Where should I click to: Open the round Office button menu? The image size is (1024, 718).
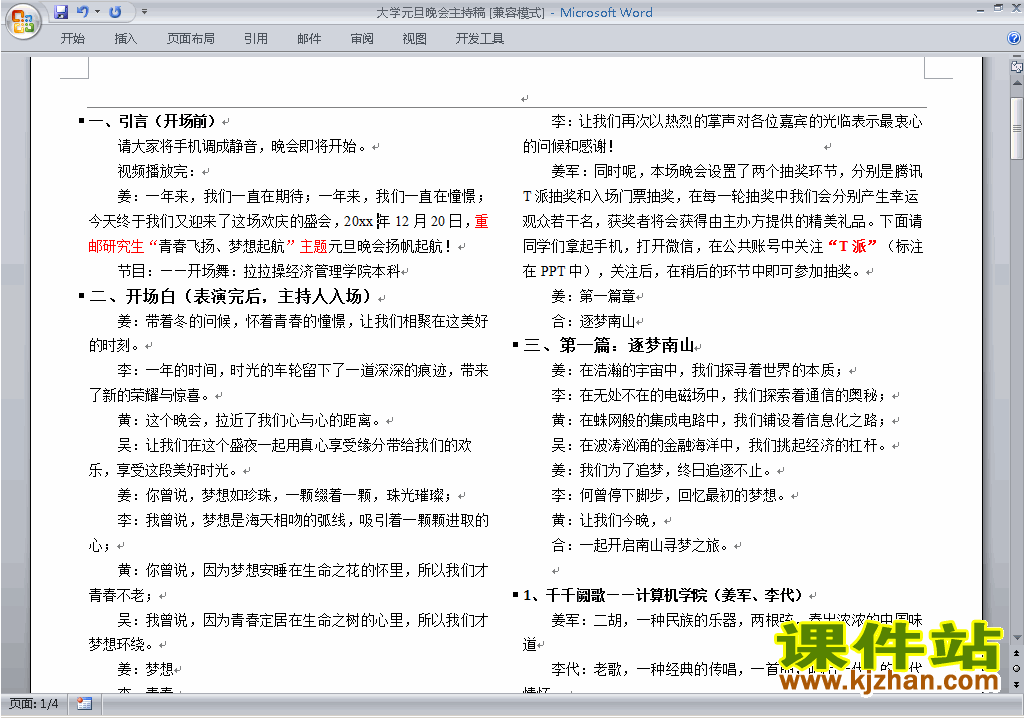point(23,21)
